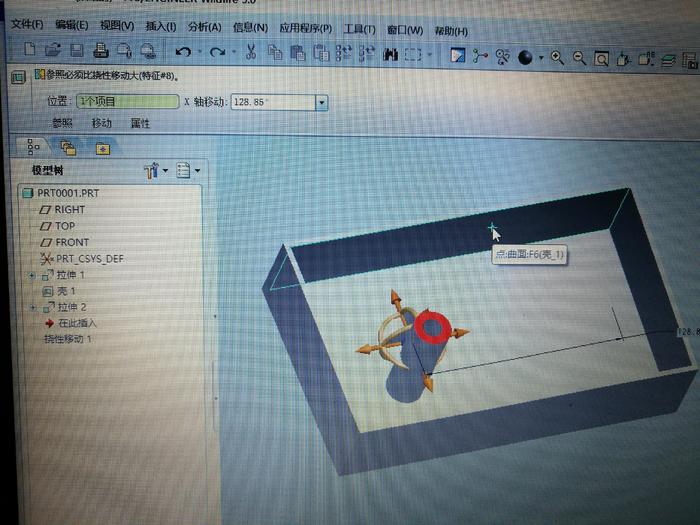Open the 应用程序(P) menu

pyautogui.click(x=306, y=29)
